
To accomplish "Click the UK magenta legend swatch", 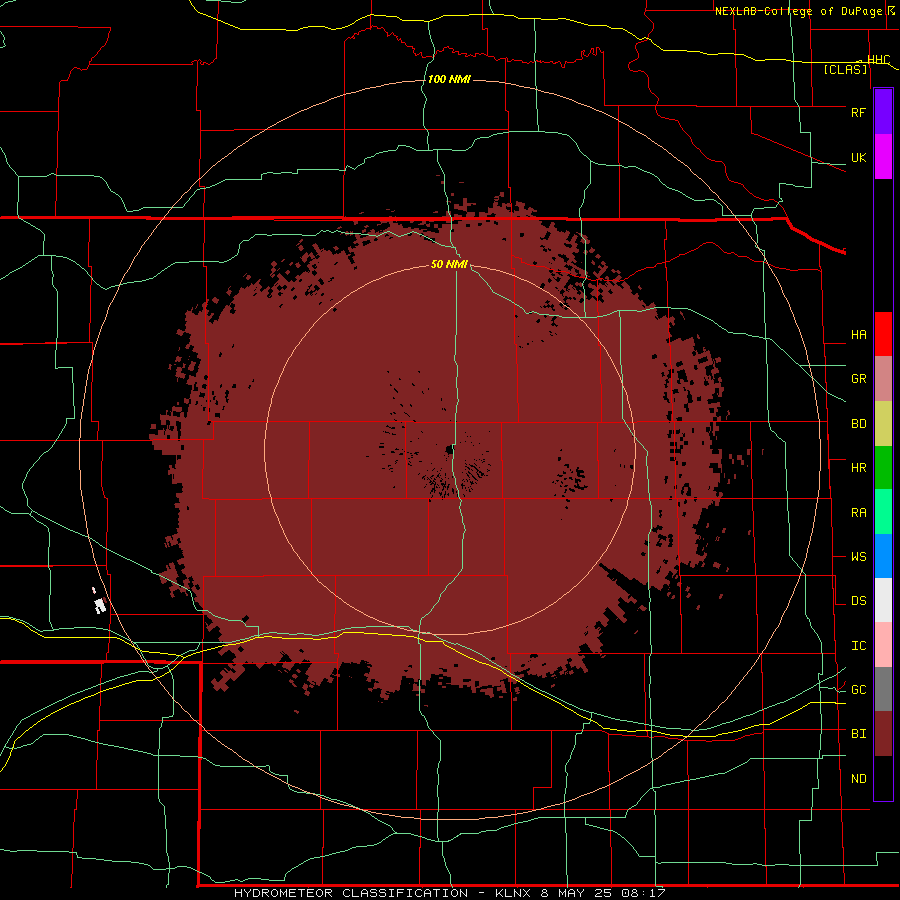I will 883,157.
